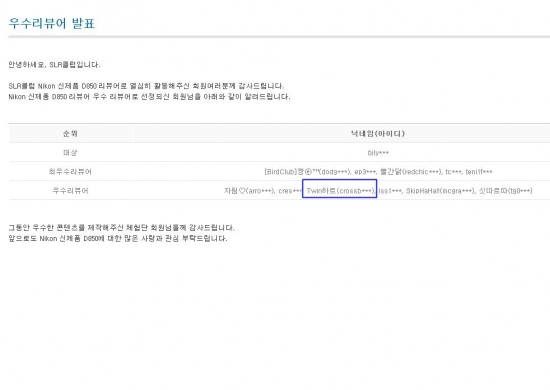The height and width of the screenshot is (390, 550).
Task: Click the 자림♡(arro***) nickname
Action: tap(249, 190)
